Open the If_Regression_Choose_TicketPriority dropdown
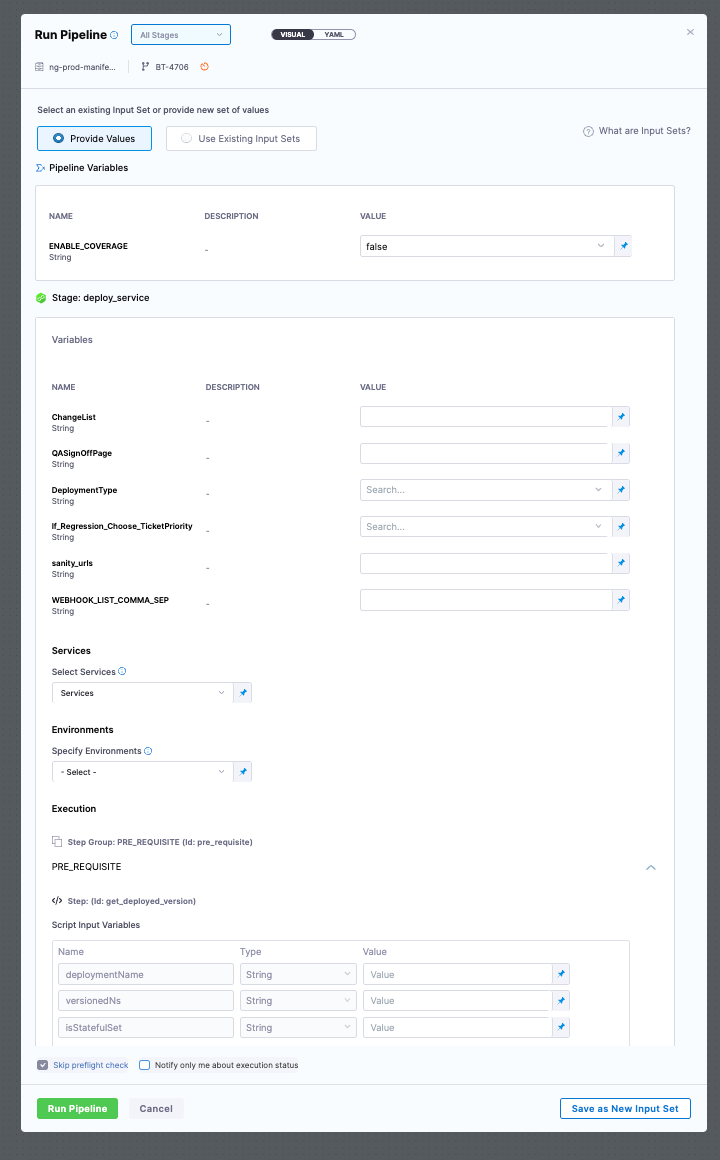Image resolution: width=720 pixels, height=1160 pixels. 485,527
